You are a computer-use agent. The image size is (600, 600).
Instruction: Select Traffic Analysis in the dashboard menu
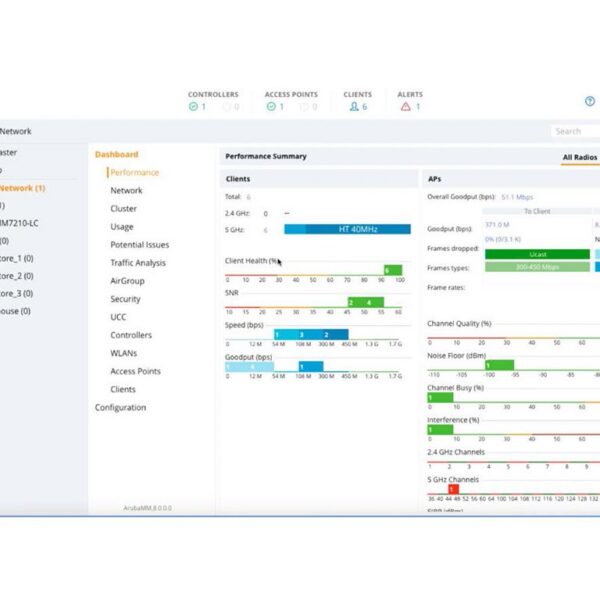click(x=138, y=263)
